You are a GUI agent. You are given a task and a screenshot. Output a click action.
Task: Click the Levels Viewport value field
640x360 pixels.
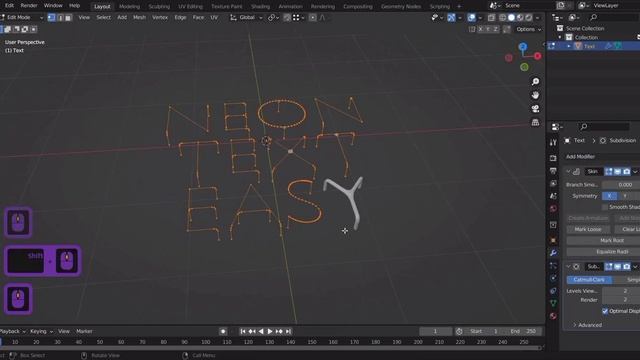621,291
